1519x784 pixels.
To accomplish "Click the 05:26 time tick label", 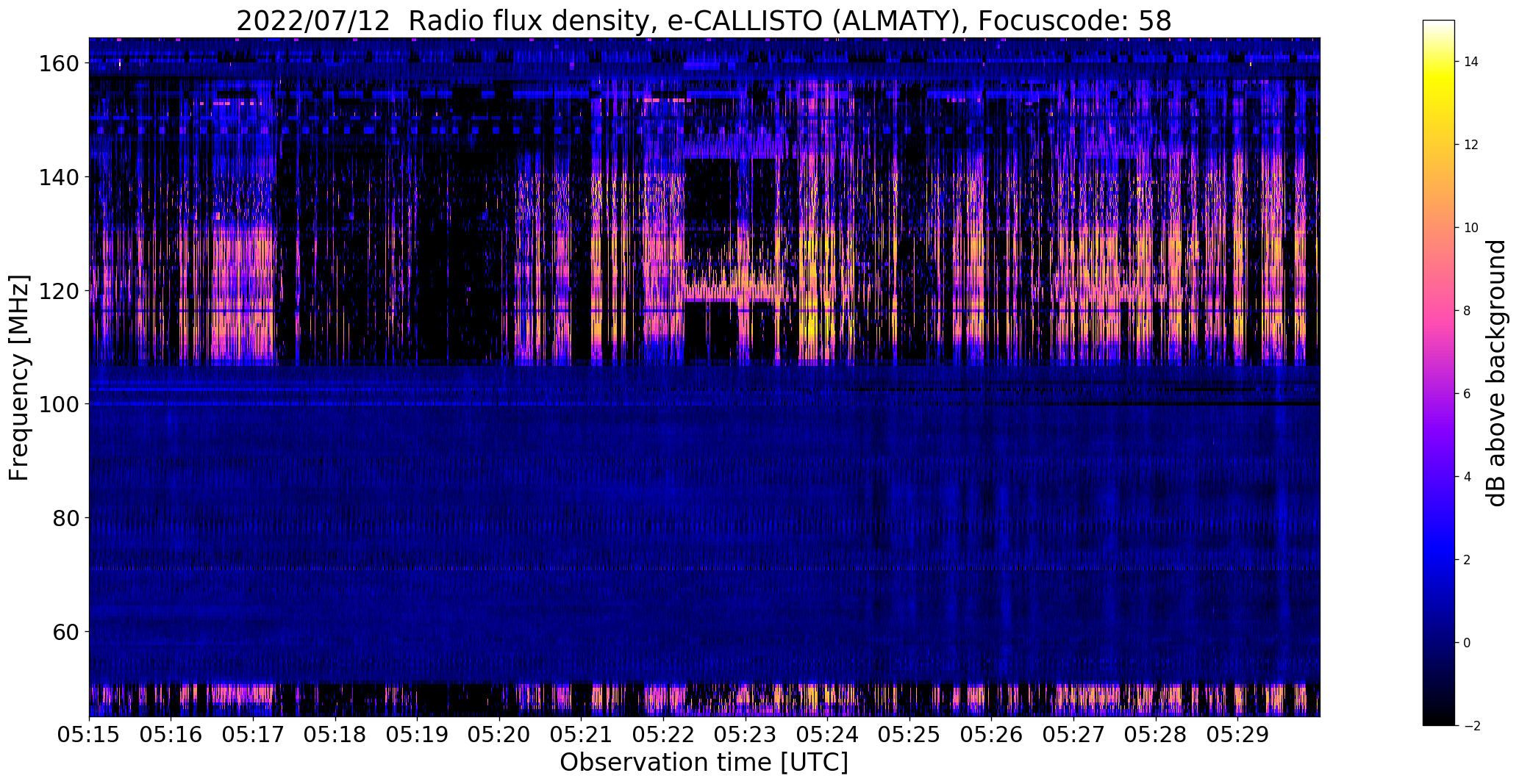I will point(992,735).
